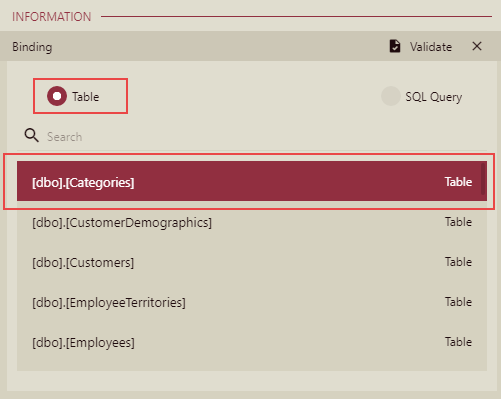The height and width of the screenshot is (399, 503).
Task: Close the Binding panel
Action: (477, 46)
